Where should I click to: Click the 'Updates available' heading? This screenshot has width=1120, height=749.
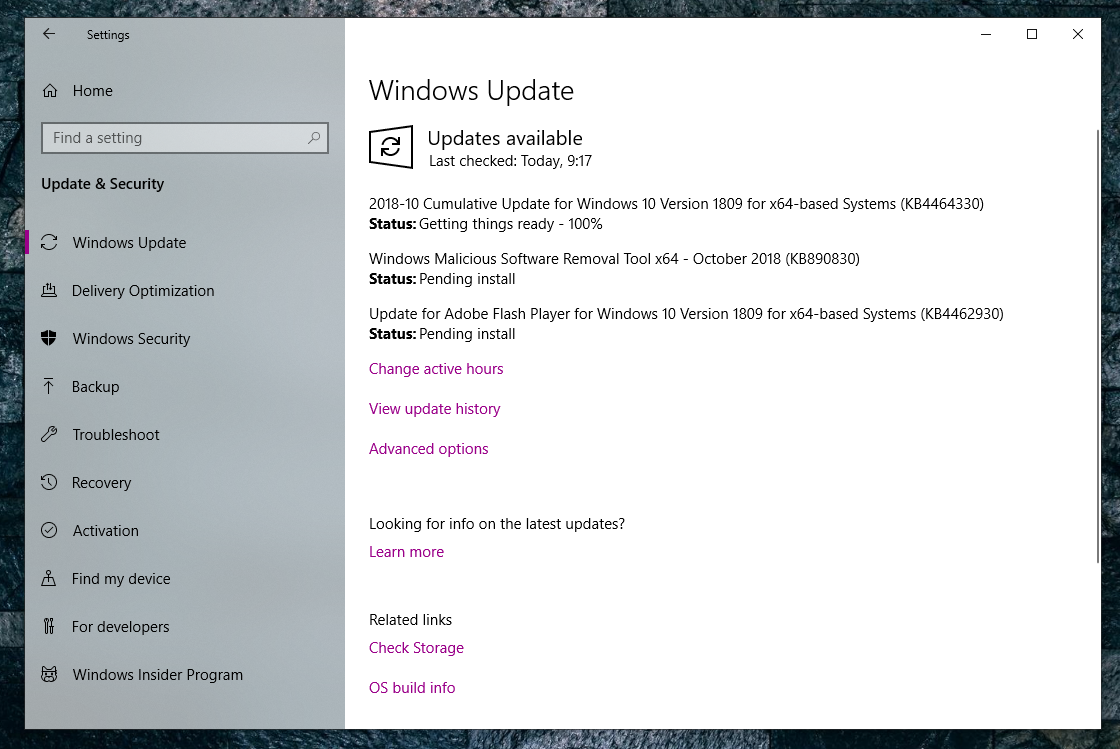(x=505, y=138)
